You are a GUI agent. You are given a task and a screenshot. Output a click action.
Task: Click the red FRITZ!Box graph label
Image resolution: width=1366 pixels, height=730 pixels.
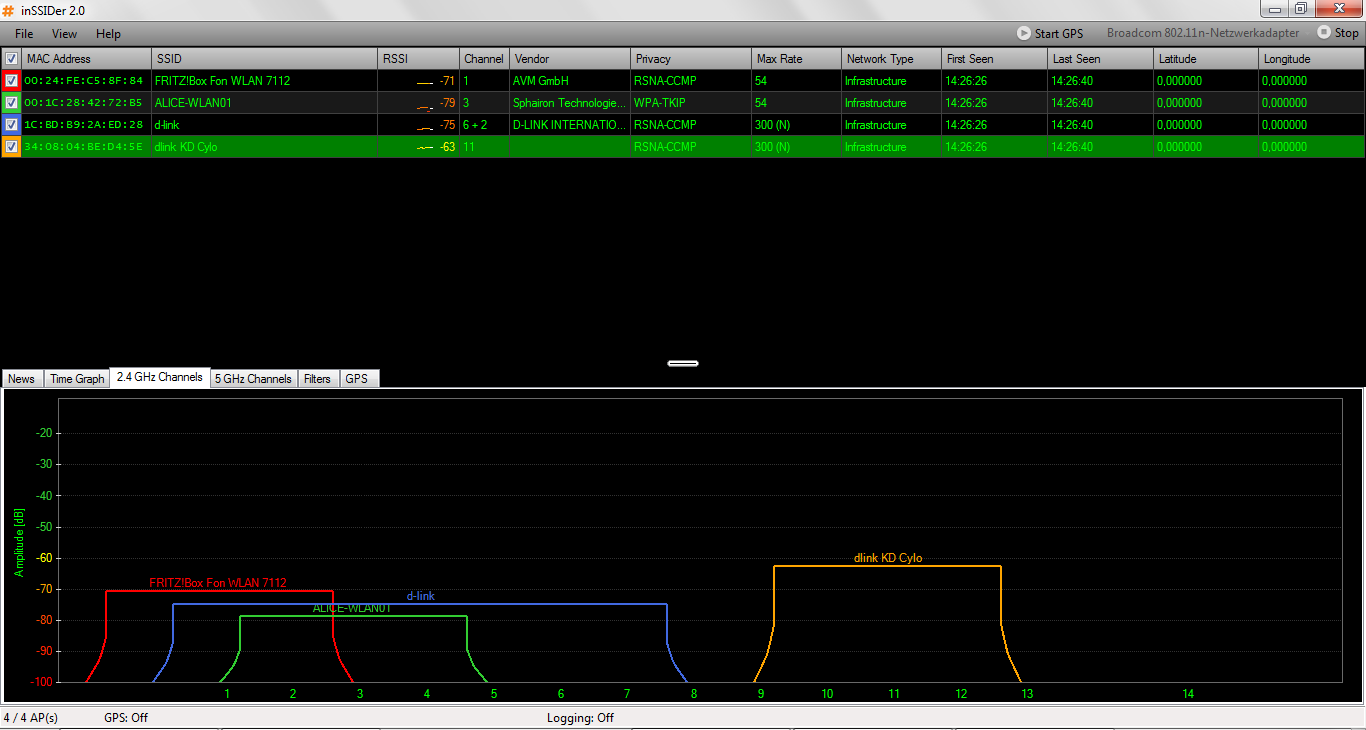click(218, 582)
